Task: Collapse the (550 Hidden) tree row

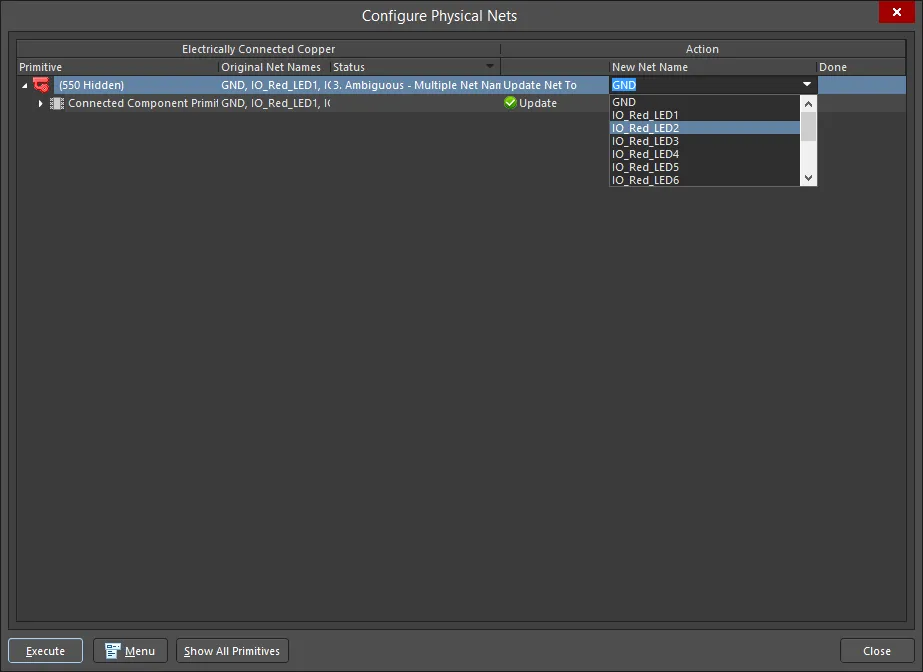Action: coord(25,86)
